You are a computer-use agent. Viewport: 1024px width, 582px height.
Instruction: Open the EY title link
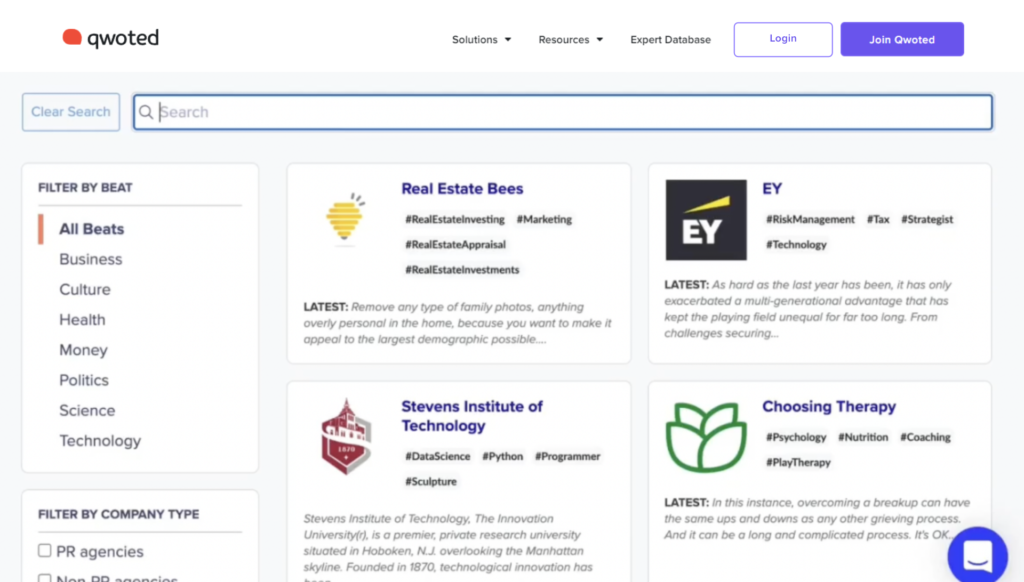(772, 189)
